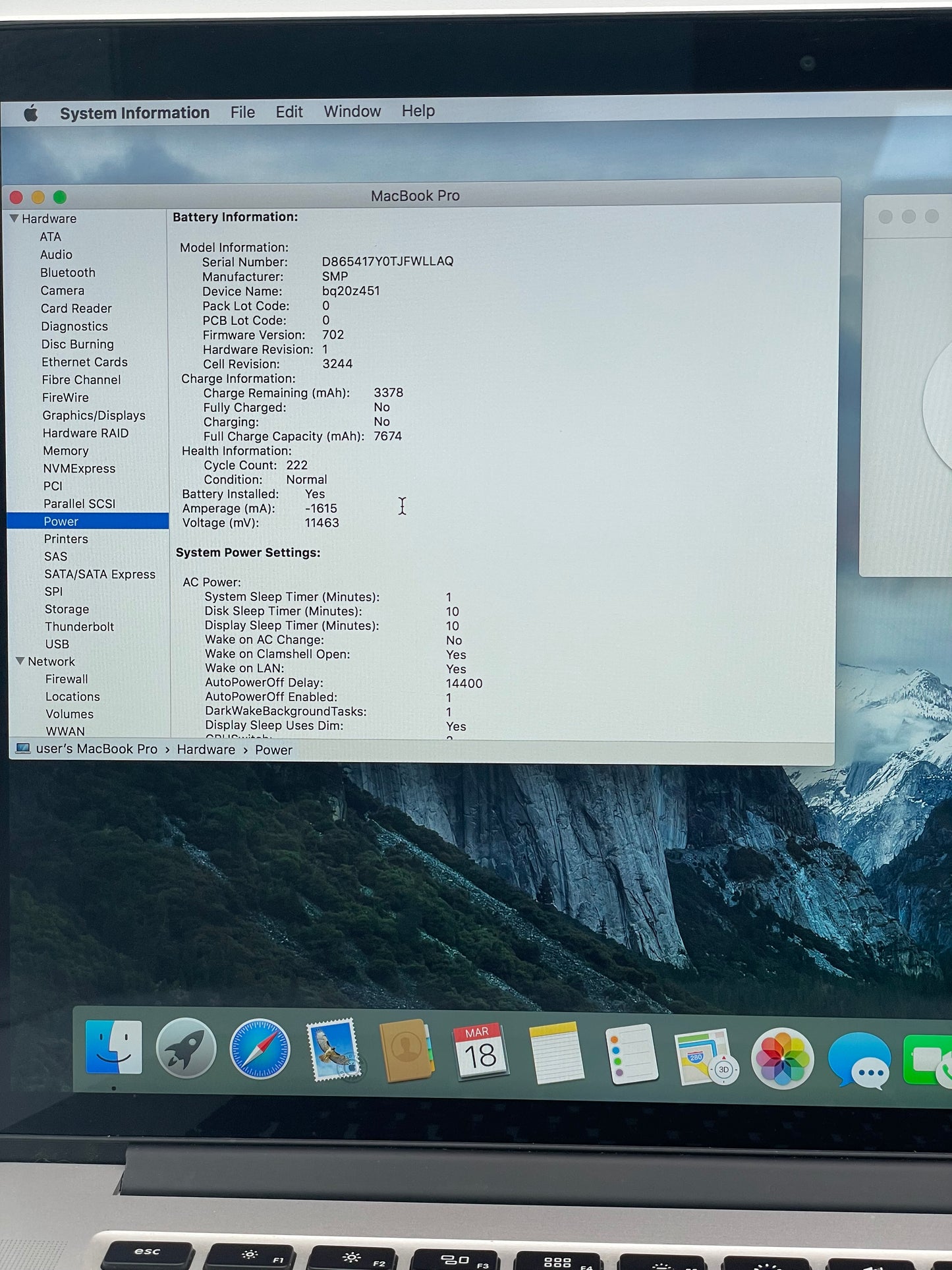The image size is (952, 1270).
Task: Click the Cycle Count value 222
Action: pos(296,465)
